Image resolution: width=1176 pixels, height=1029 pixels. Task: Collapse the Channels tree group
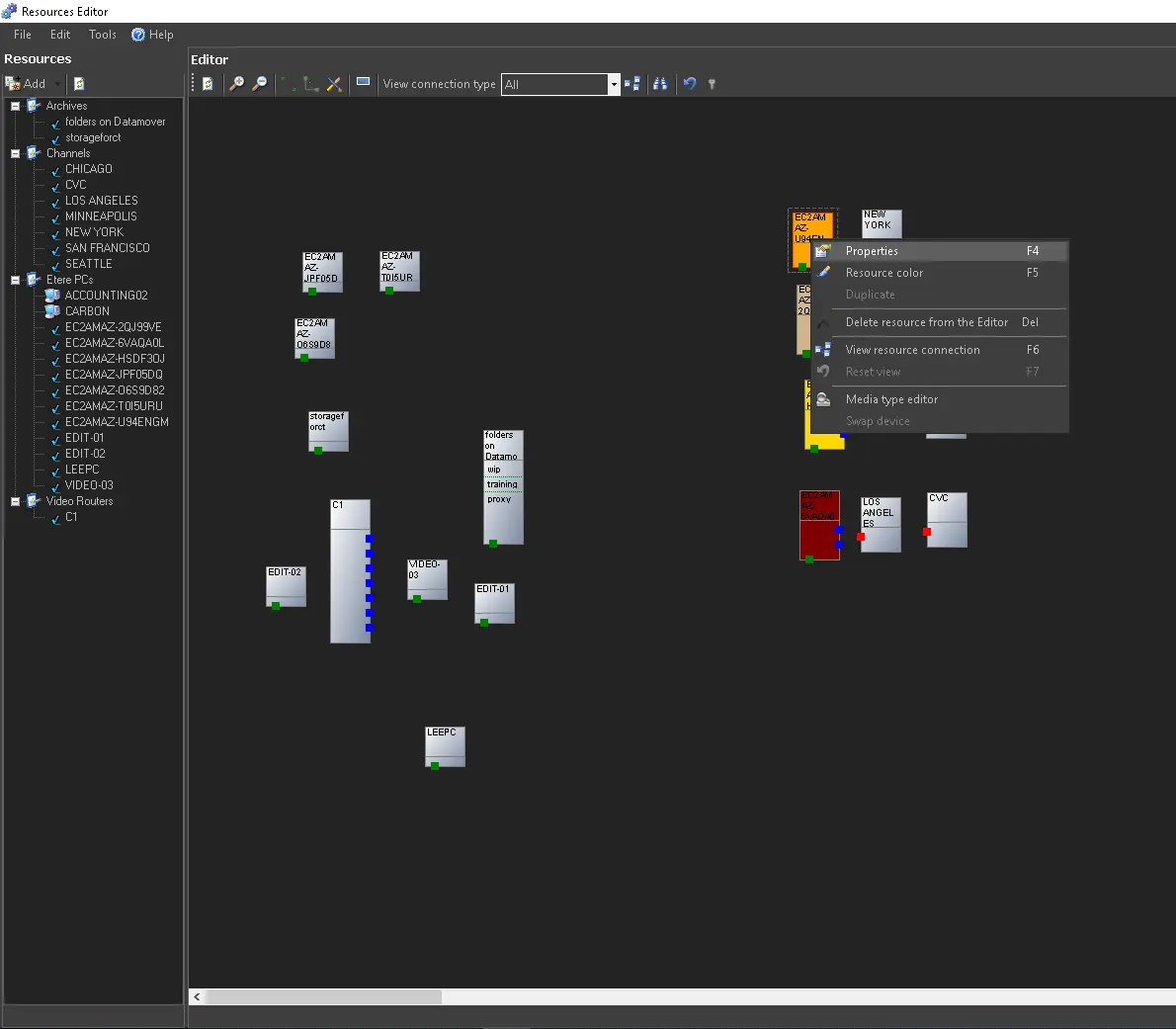[15, 153]
